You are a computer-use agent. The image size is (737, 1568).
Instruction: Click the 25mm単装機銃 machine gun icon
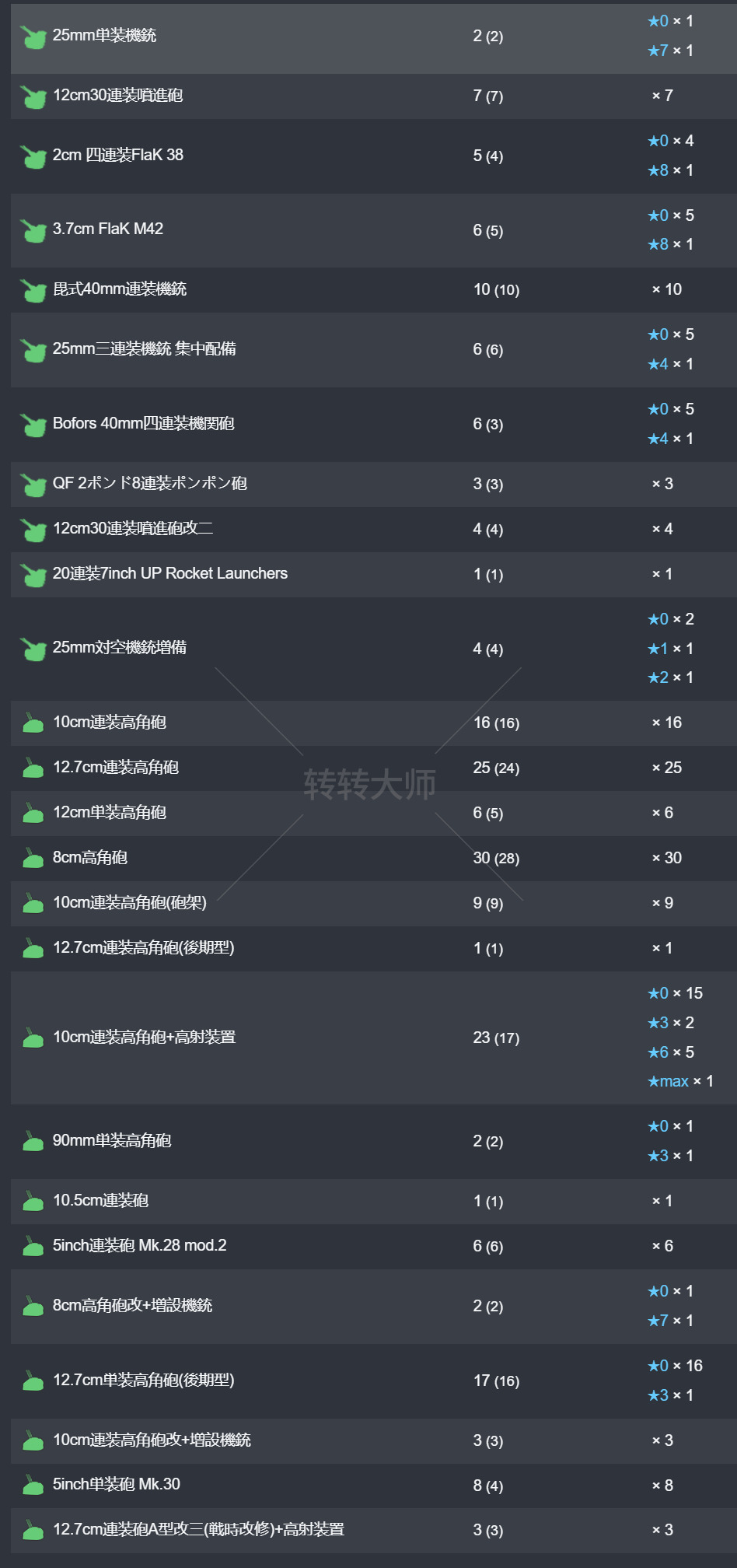click(33, 37)
